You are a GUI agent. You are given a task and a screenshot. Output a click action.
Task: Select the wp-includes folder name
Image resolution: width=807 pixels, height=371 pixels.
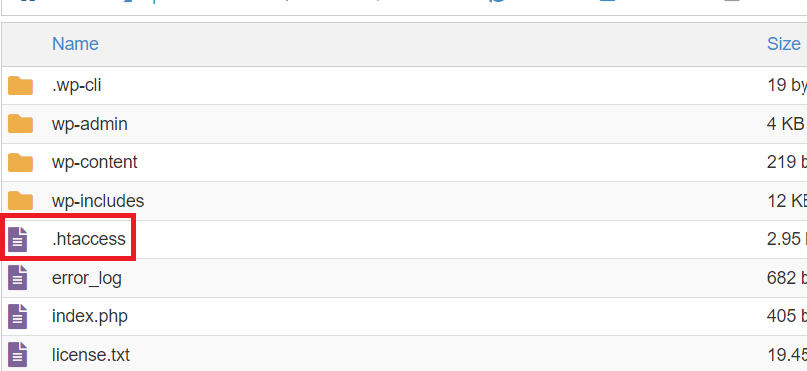pyautogui.click(x=98, y=201)
